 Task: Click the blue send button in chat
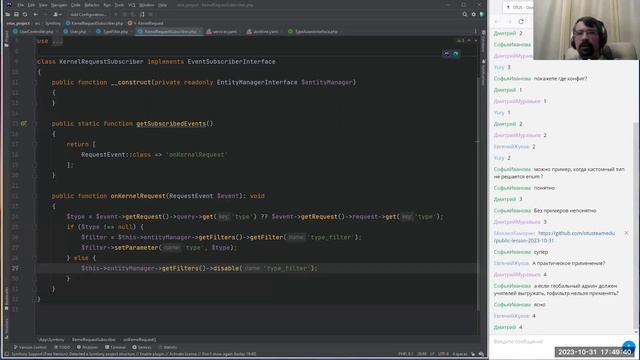pos(629,347)
